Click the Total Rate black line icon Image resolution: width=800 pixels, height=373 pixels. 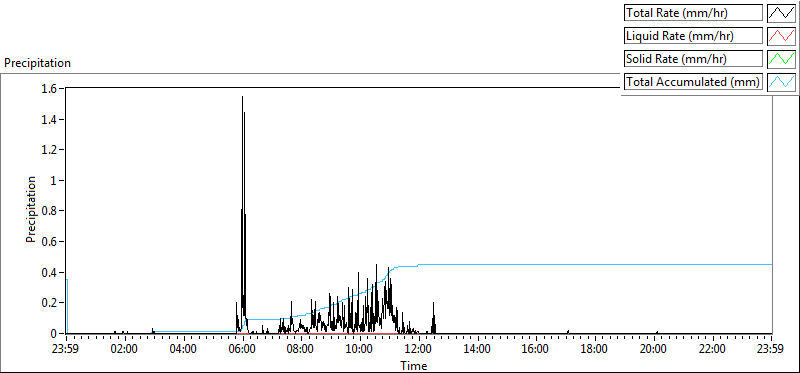coord(781,13)
